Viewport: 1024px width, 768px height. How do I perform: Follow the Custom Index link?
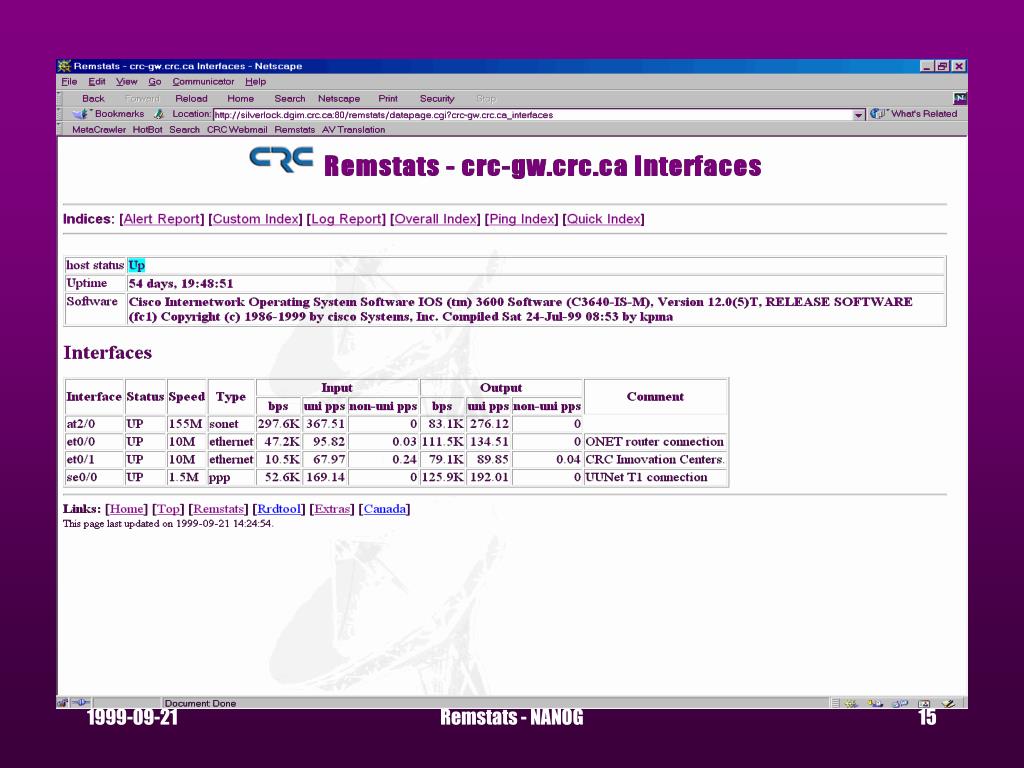(256, 219)
